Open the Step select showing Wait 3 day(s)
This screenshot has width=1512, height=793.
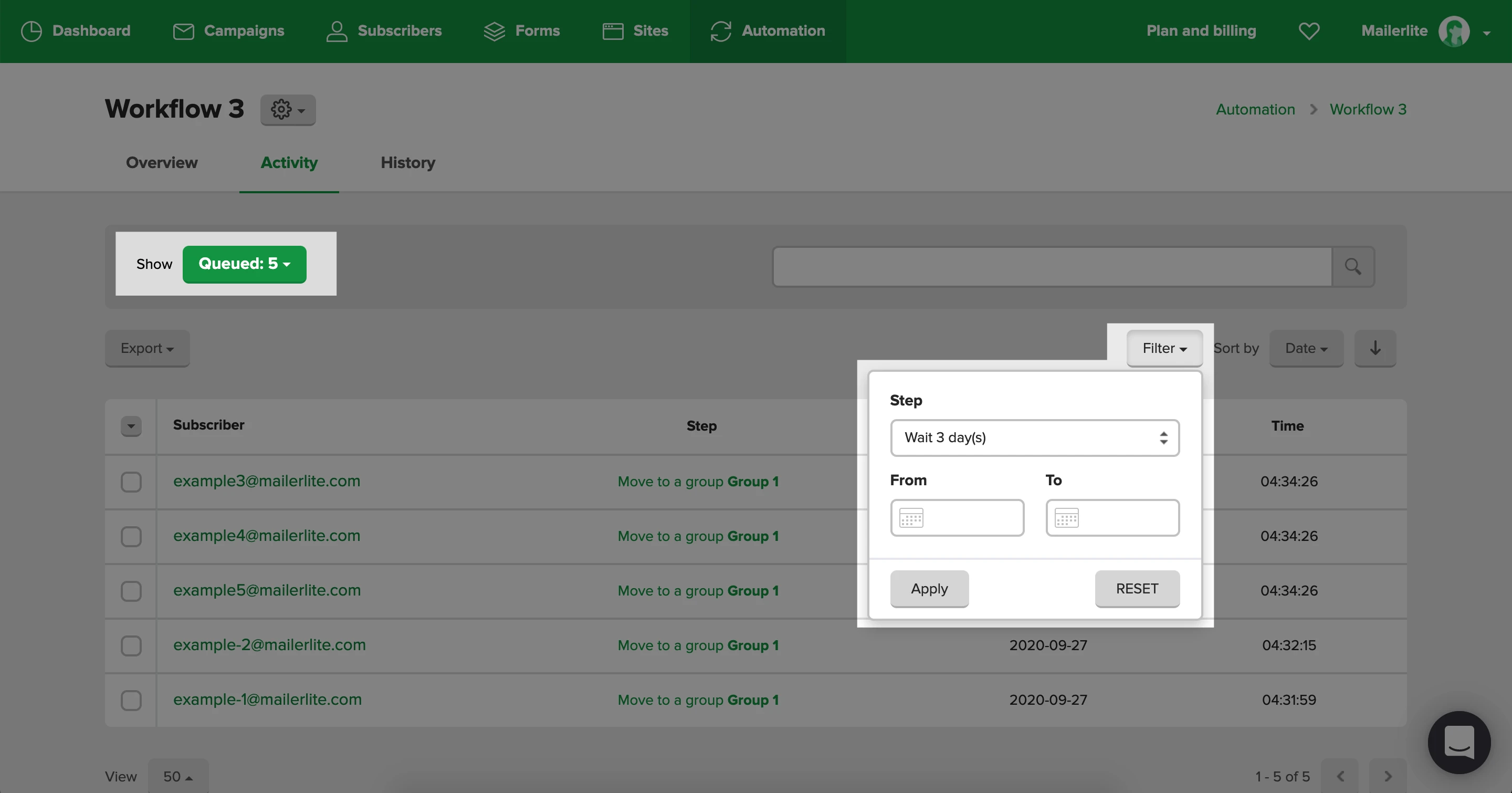[1034, 438]
